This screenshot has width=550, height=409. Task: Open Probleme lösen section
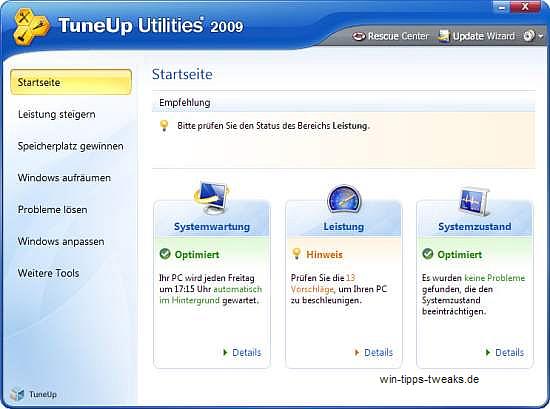click(x=52, y=210)
